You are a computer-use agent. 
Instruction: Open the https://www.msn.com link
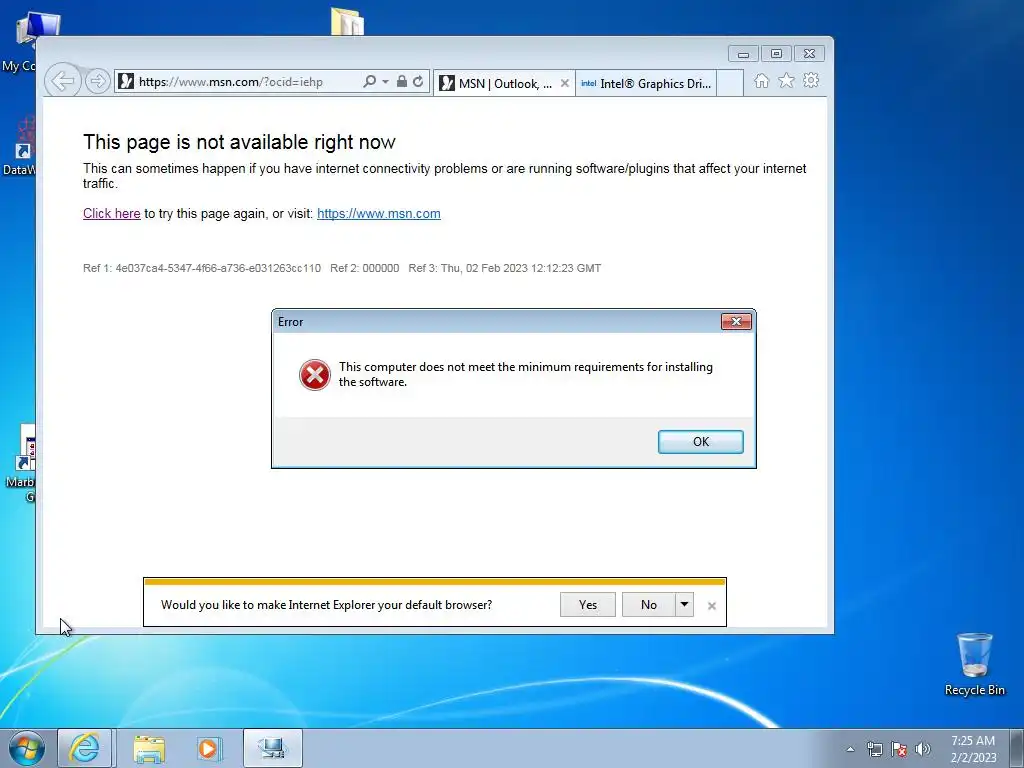pyautogui.click(x=379, y=214)
